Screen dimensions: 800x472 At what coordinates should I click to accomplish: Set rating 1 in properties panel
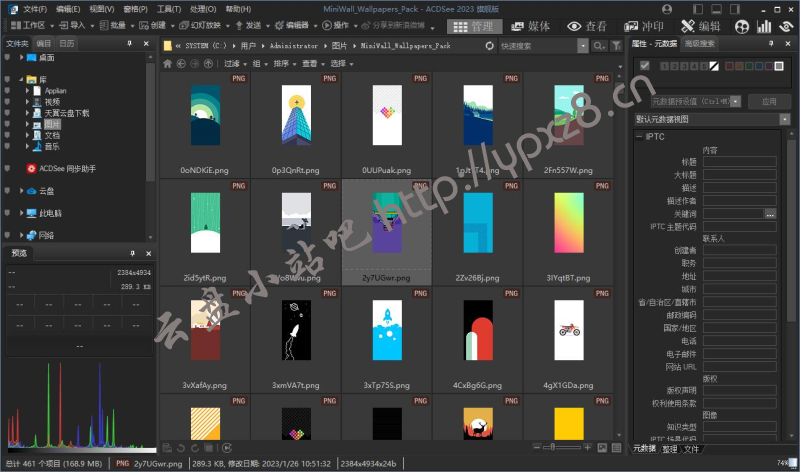coord(664,66)
